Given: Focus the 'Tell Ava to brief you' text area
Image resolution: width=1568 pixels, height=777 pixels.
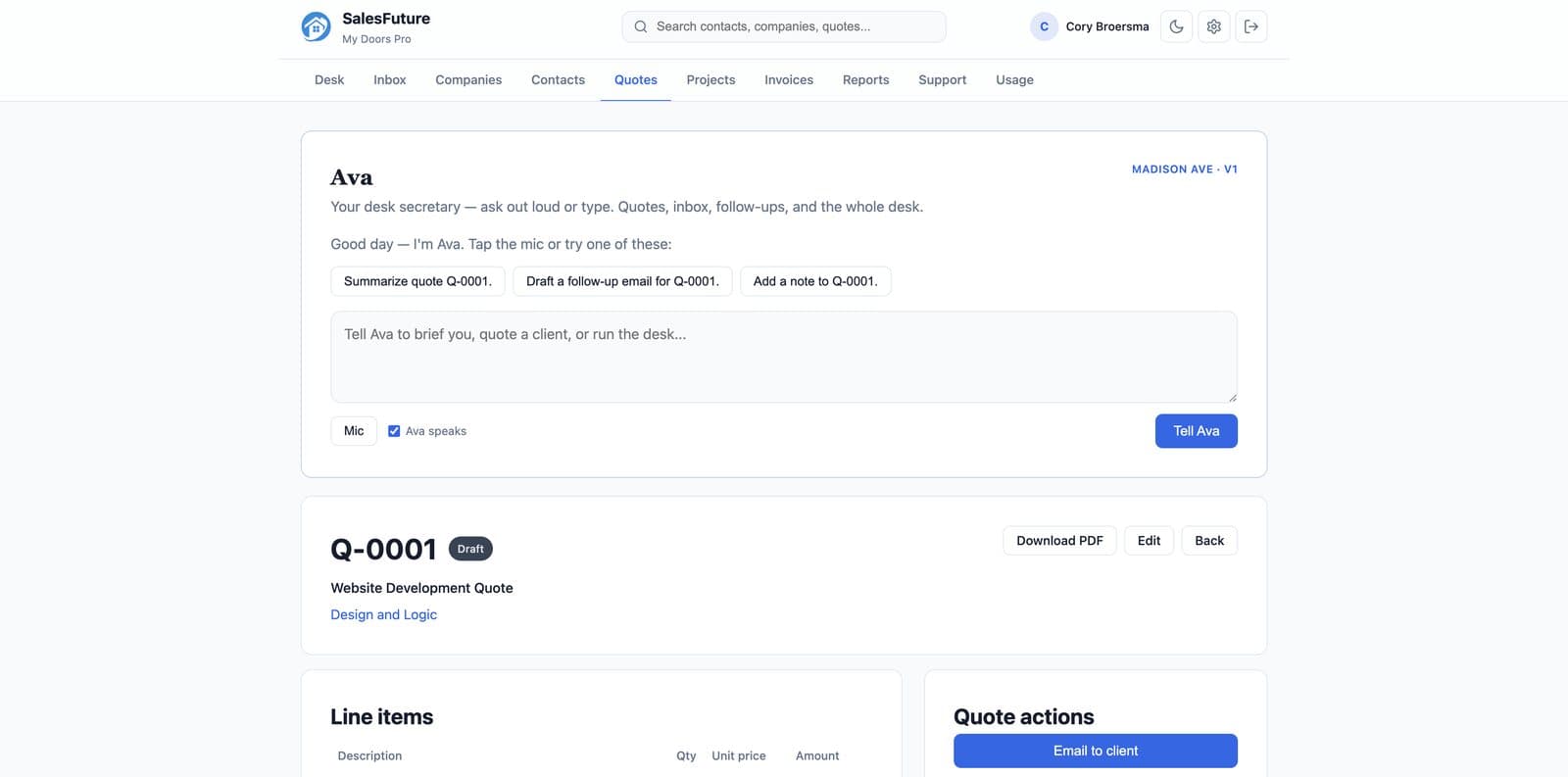Looking at the screenshot, I should (x=784, y=357).
